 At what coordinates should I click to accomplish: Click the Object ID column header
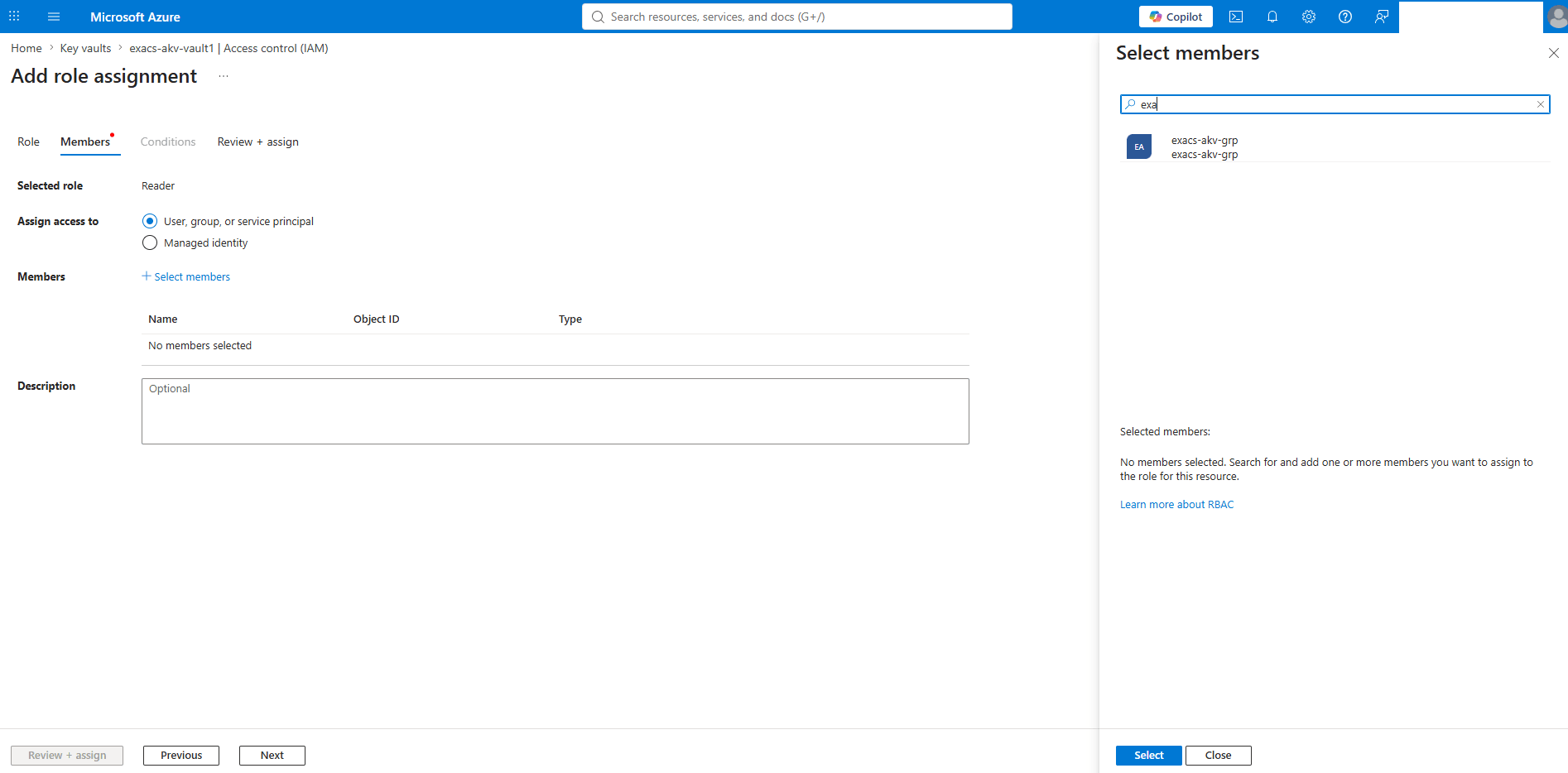click(x=377, y=319)
